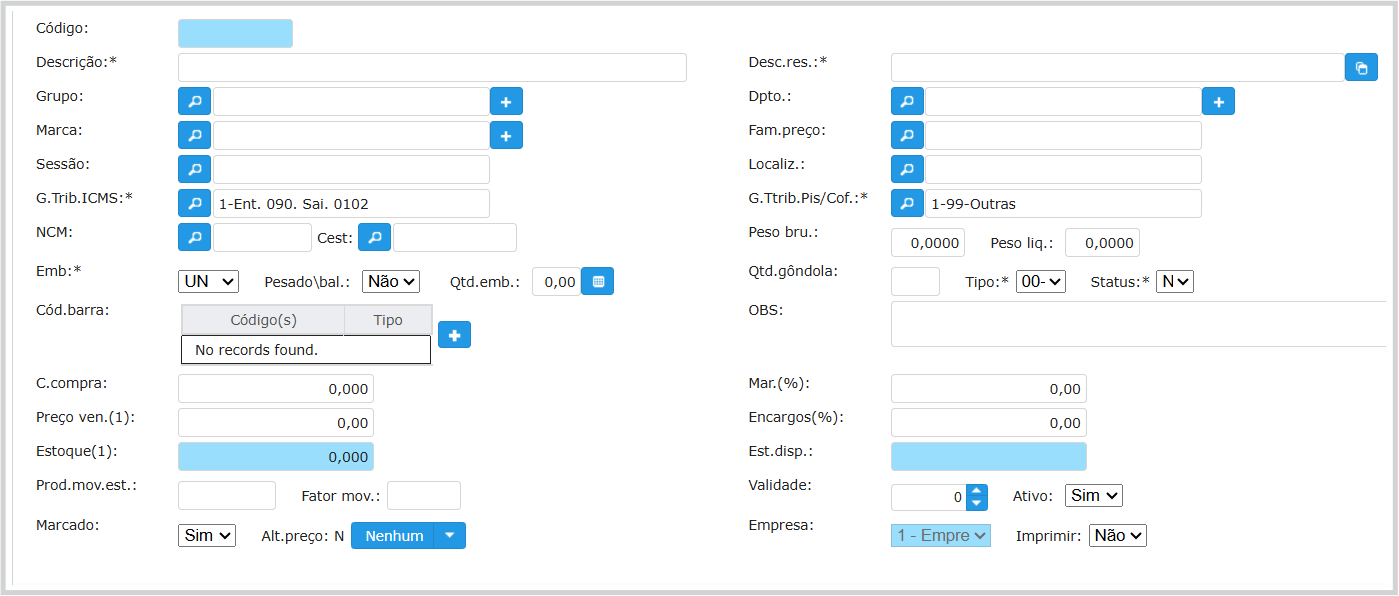This screenshot has width=1399, height=596.
Task: Click the Cest search magnifier icon
Action: 374,237
